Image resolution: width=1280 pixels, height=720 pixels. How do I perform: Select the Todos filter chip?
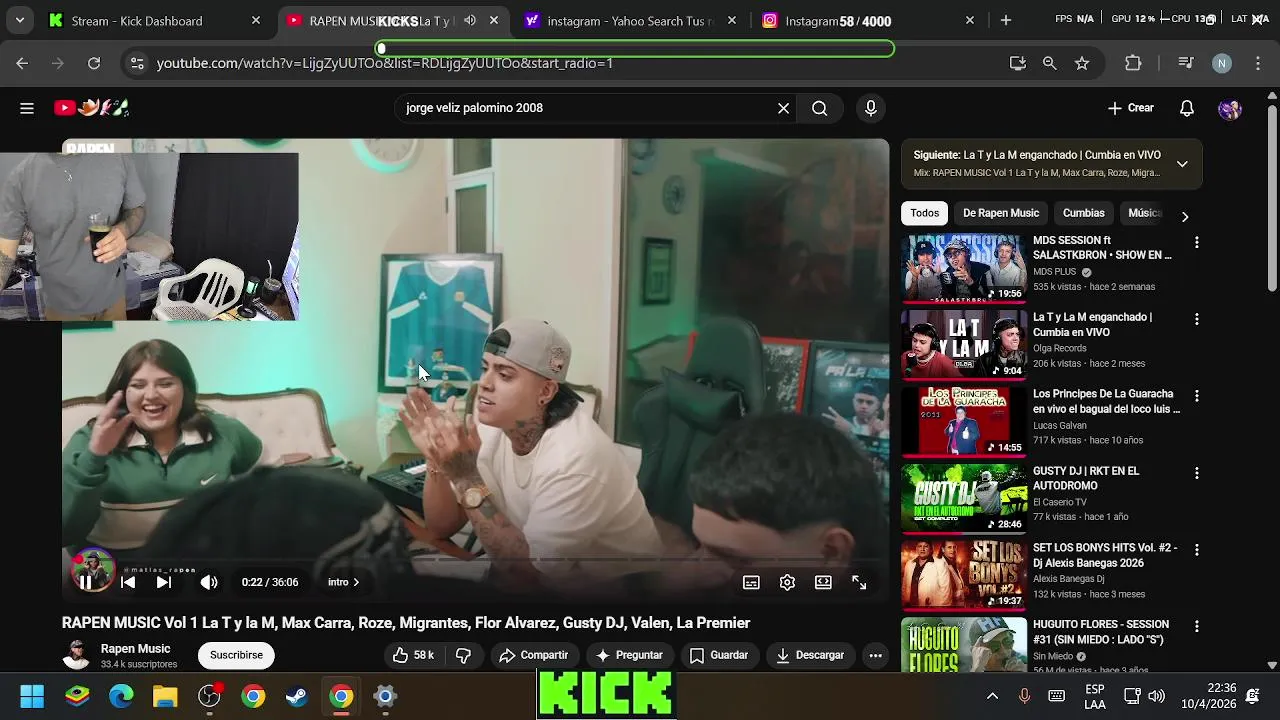tap(924, 213)
